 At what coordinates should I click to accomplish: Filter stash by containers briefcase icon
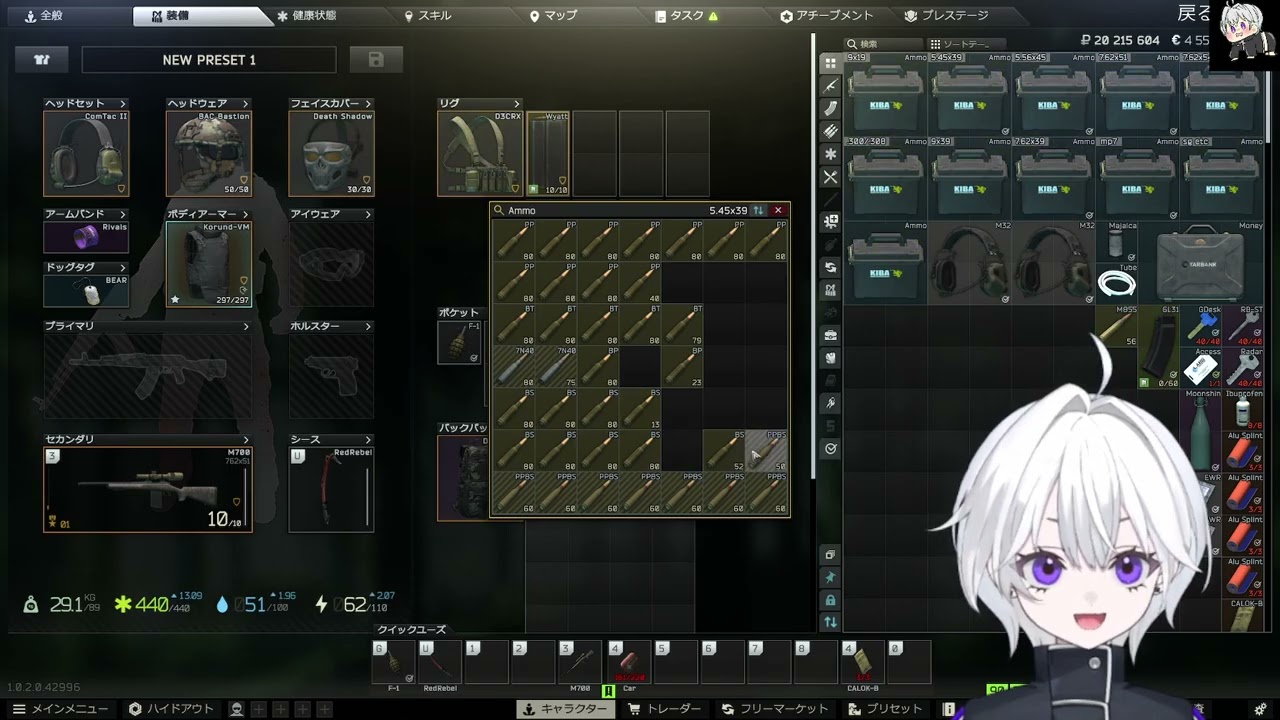coord(830,335)
